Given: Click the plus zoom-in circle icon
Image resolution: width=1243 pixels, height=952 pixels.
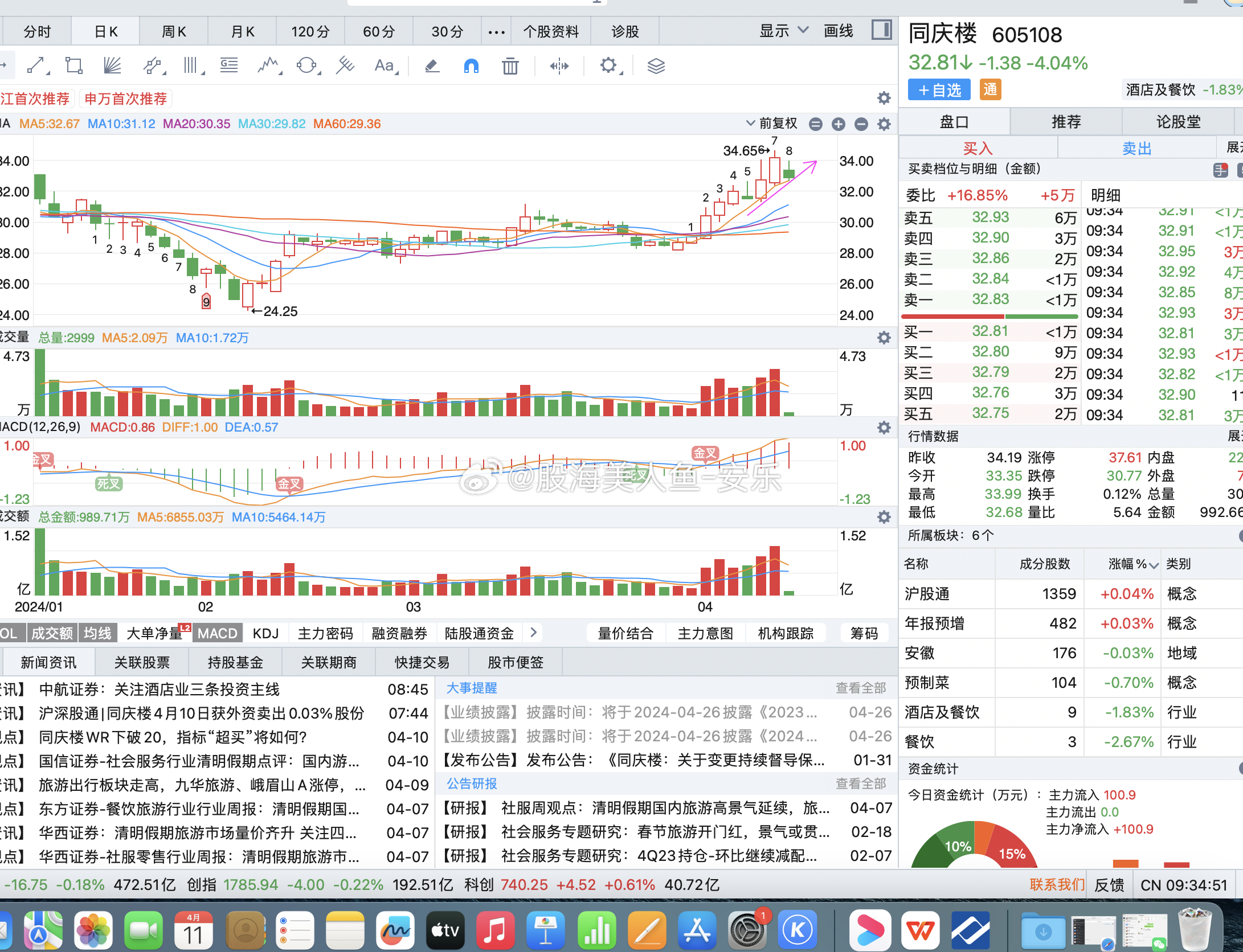Looking at the screenshot, I should click(838, 124).
